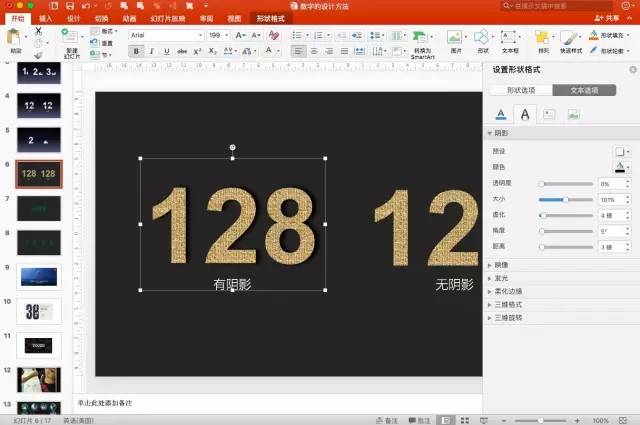
Task: Select the Text Effects pane icon
Action: point(525,114)
